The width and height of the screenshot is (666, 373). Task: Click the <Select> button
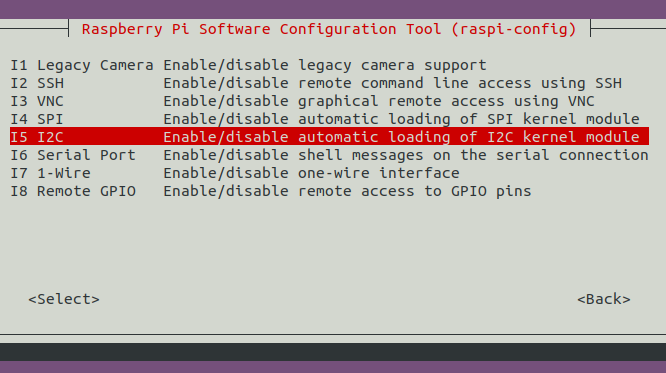[64, 299]
